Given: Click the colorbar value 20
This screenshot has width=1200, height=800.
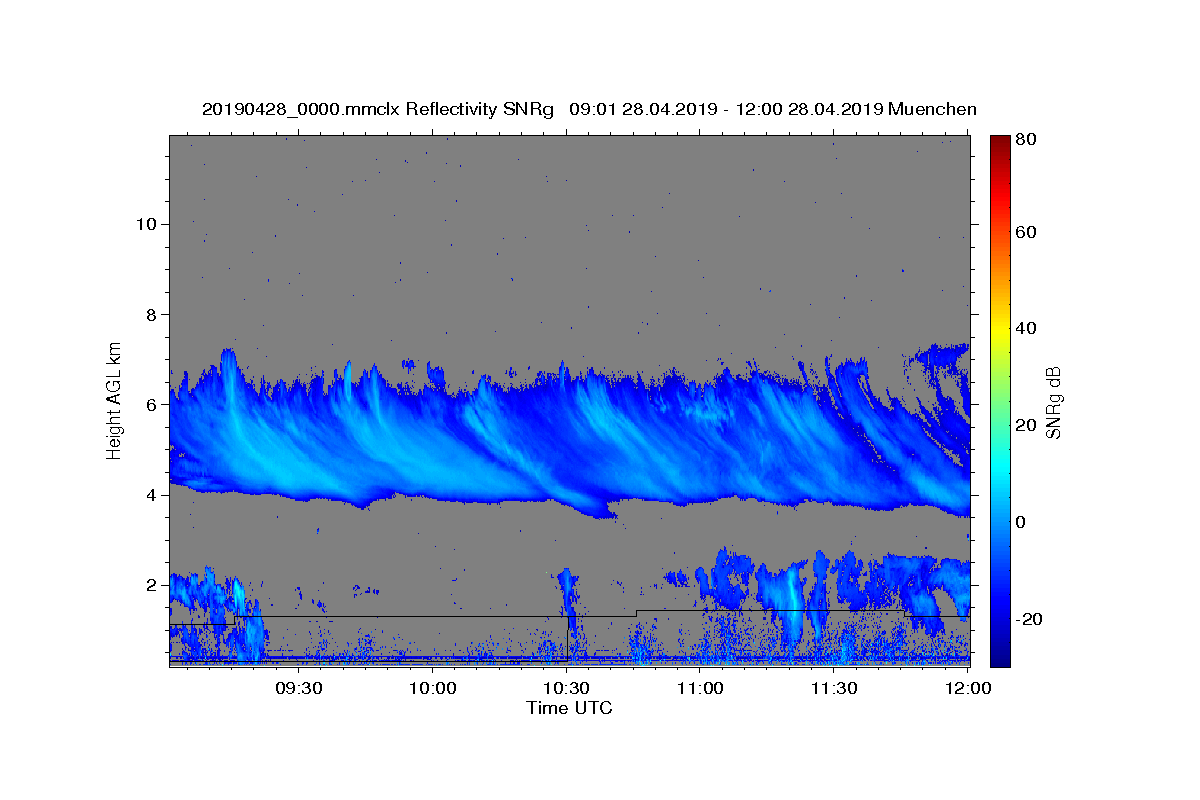Looking at the screenshot, I should click(1025, 425).
